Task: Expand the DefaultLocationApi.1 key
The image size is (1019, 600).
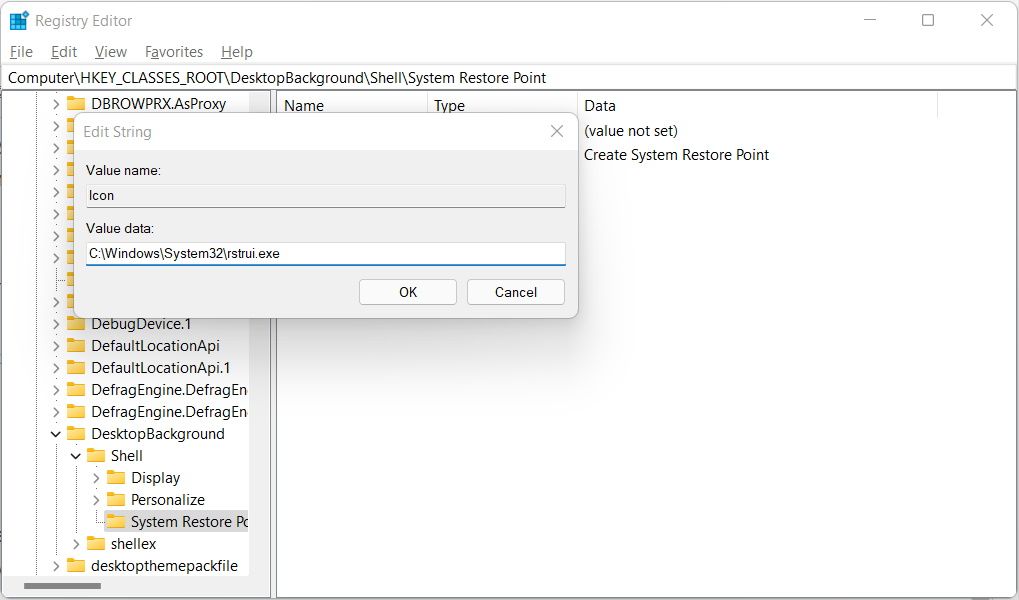Action: 56,368
